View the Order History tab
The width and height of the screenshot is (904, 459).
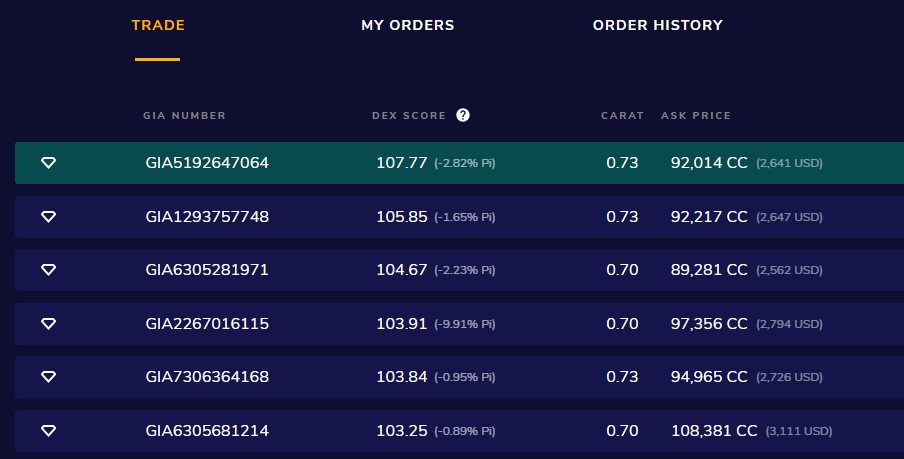pyautogui.click(x=657, y=25)
